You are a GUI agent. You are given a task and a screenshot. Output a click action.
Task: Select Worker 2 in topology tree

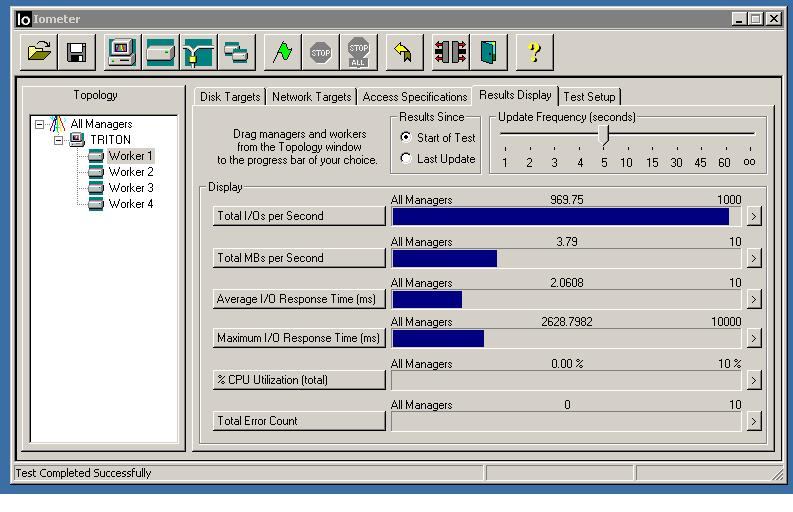(x=131, y=172)
